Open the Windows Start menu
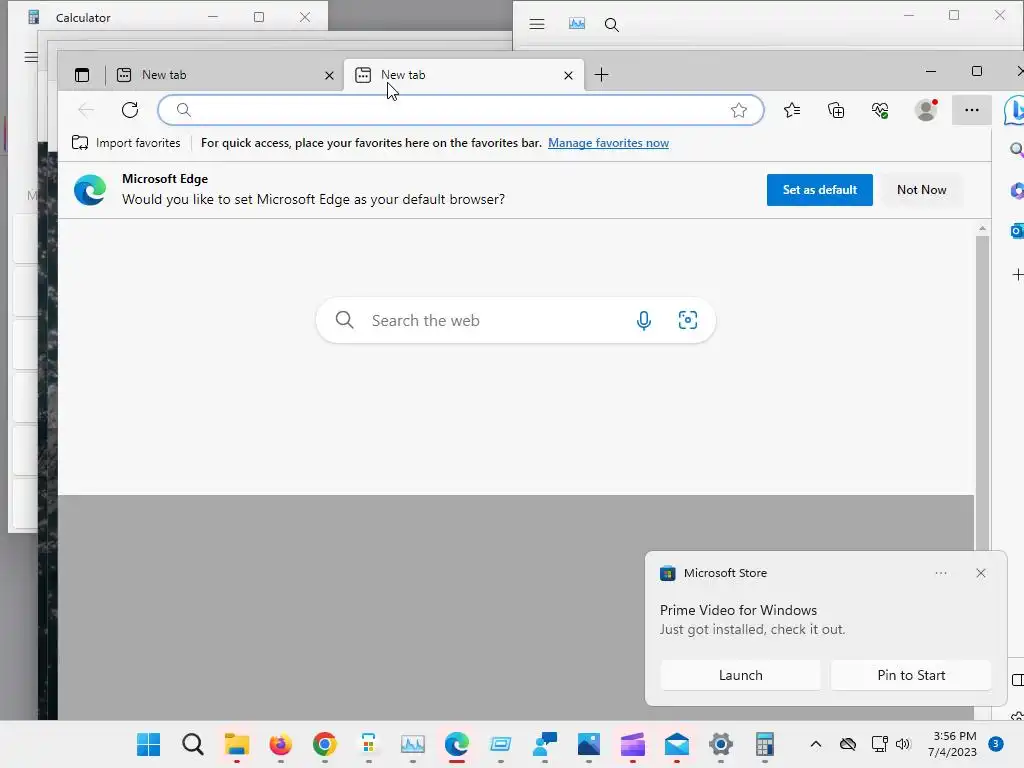The height and width of the screenshot is (768, 1024). [148, 744]
